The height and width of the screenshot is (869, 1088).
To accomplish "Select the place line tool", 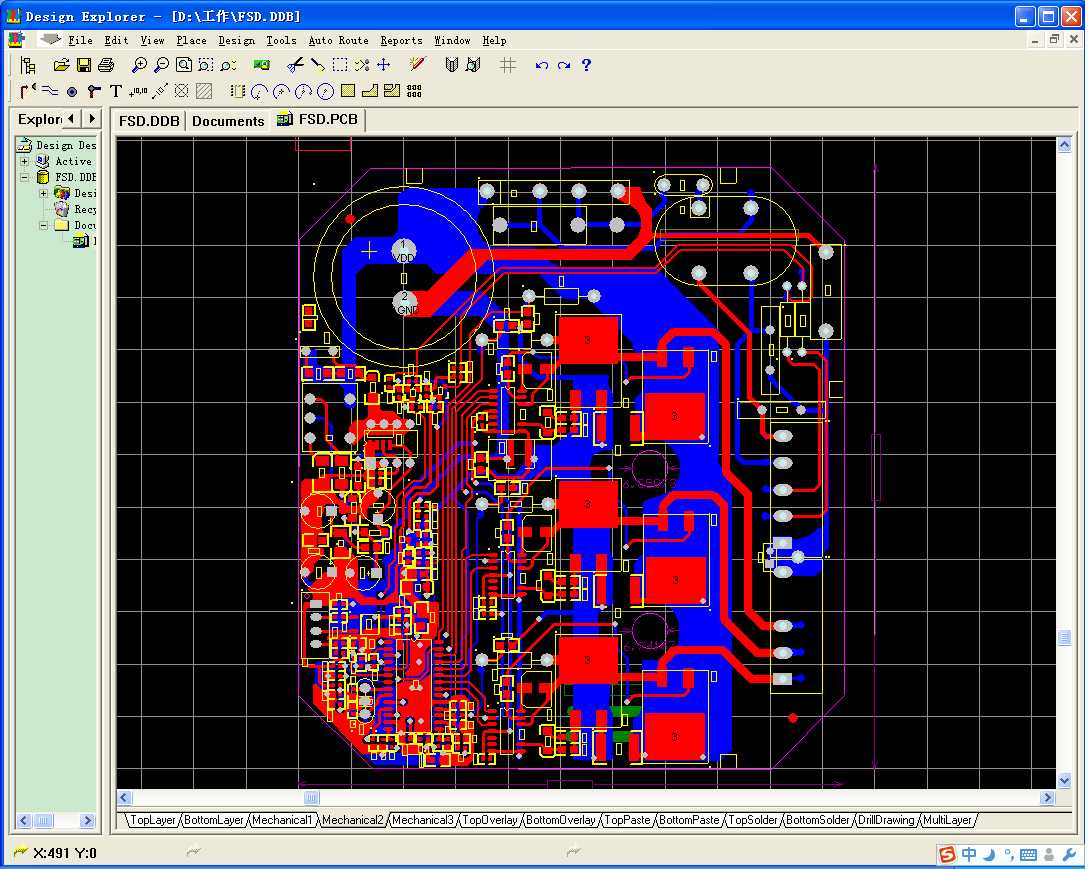I will (49, 91).
